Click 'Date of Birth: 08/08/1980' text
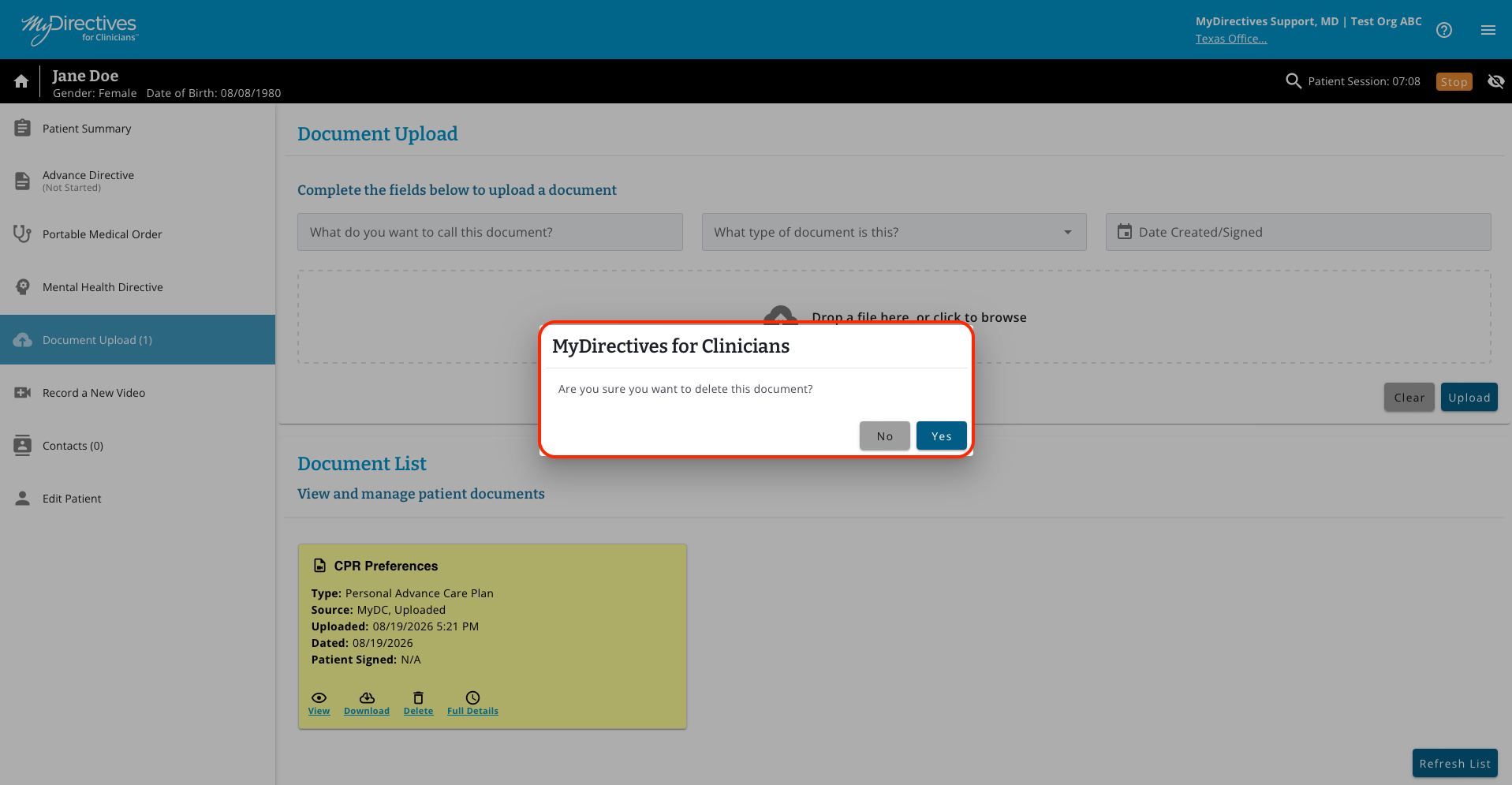This screenshot has height=785, width=1512. [214, 93]
